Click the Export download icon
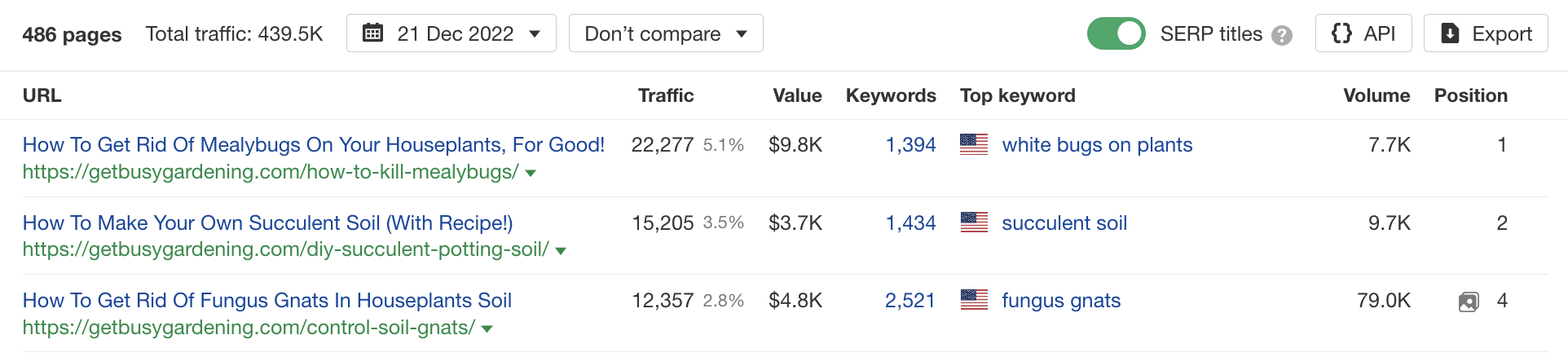Viewport: 1568px width, 357px height. pos(1450,33)
